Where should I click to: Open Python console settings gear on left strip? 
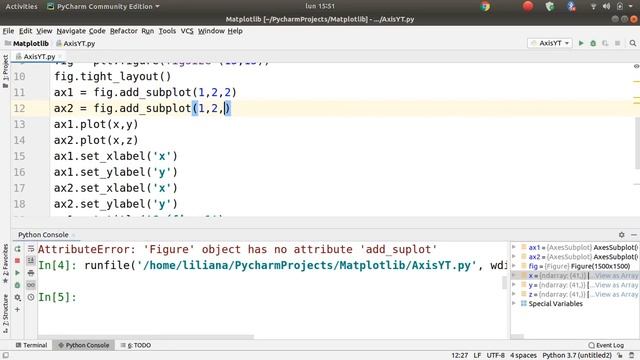click(x=18, y=298)
